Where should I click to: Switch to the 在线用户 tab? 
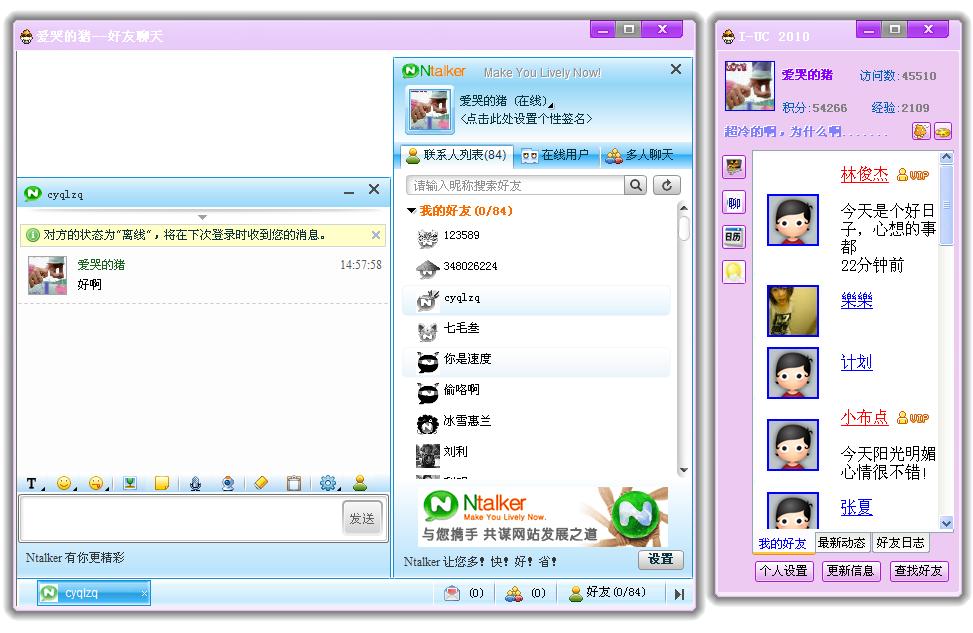click(x=556, y=155)
